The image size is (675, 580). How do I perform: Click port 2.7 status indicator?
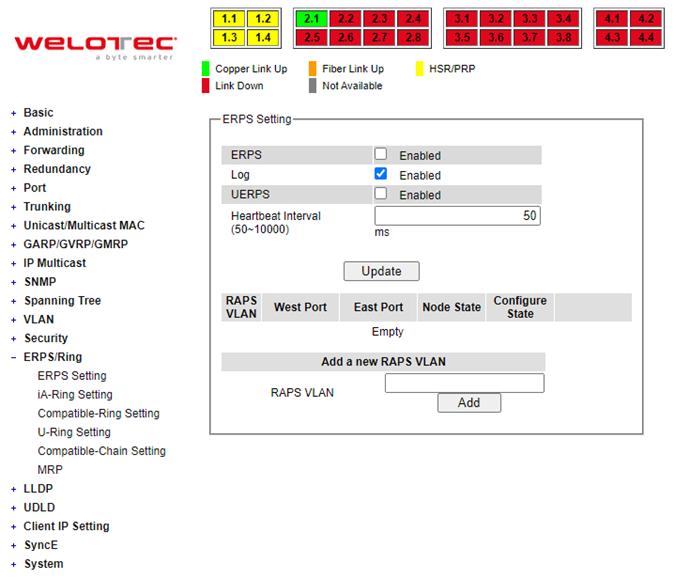pos(379,37)
